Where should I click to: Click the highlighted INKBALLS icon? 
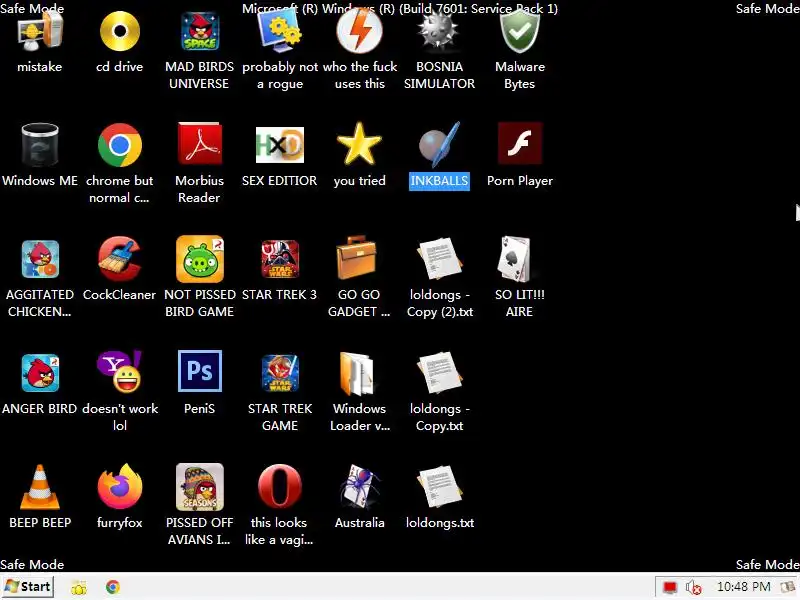439,145
